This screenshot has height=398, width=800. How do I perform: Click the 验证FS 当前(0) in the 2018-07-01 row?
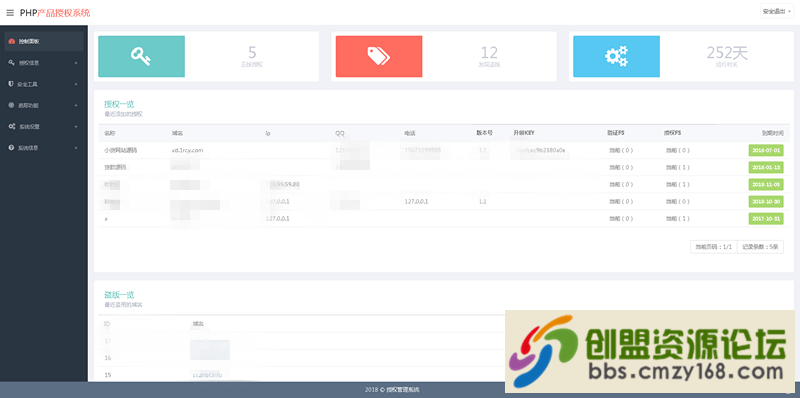click(620, 151)
